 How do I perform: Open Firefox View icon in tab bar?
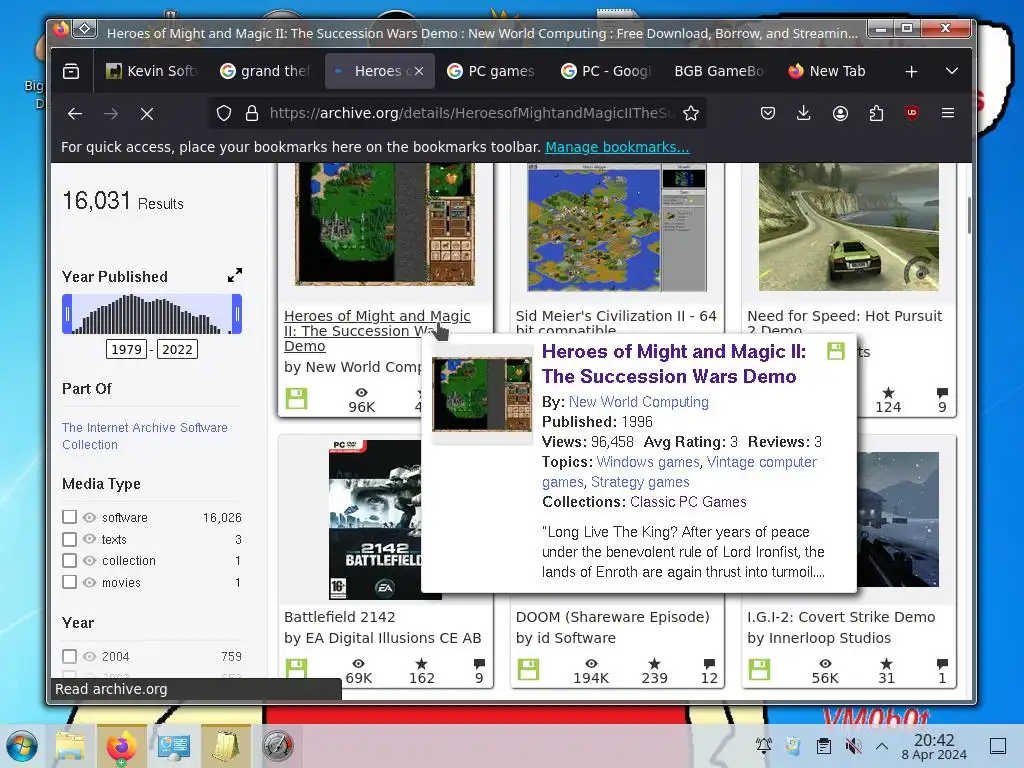point(71,71)
